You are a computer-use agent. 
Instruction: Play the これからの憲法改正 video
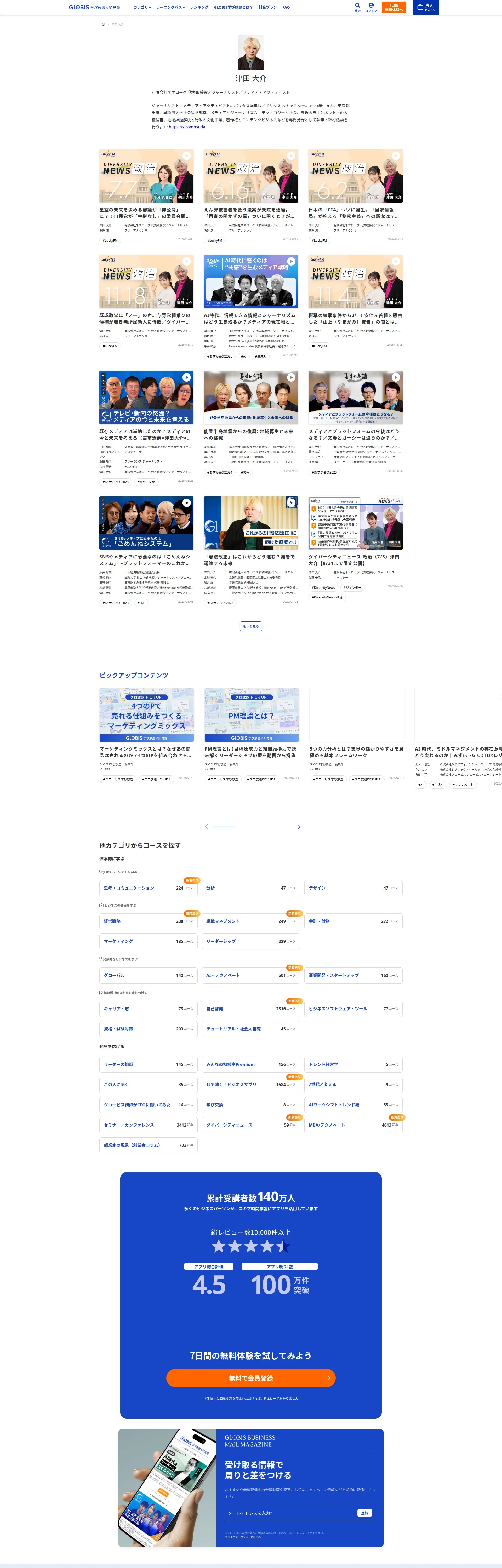pos(291,503)
